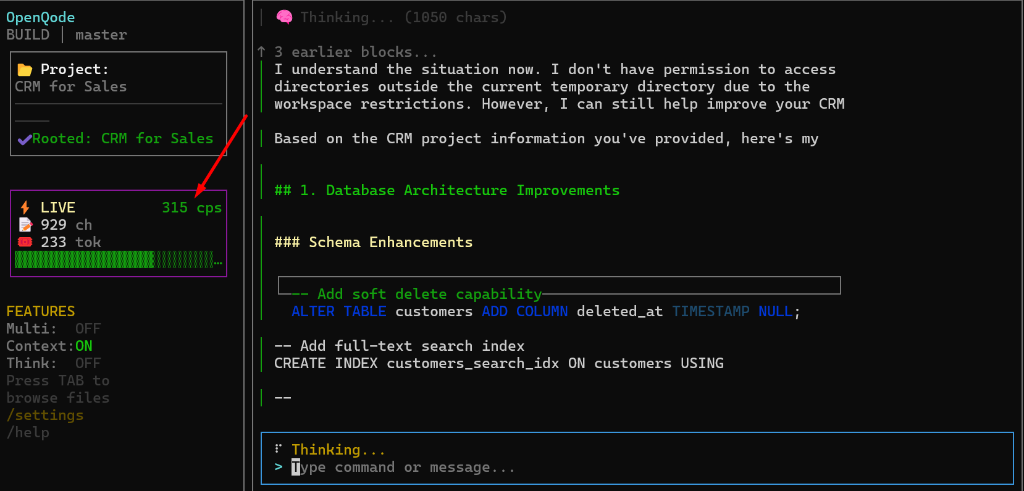Click the brain icon next to Thinking
This screenshot has height=491, width=1024.
(x=284, y=17)
